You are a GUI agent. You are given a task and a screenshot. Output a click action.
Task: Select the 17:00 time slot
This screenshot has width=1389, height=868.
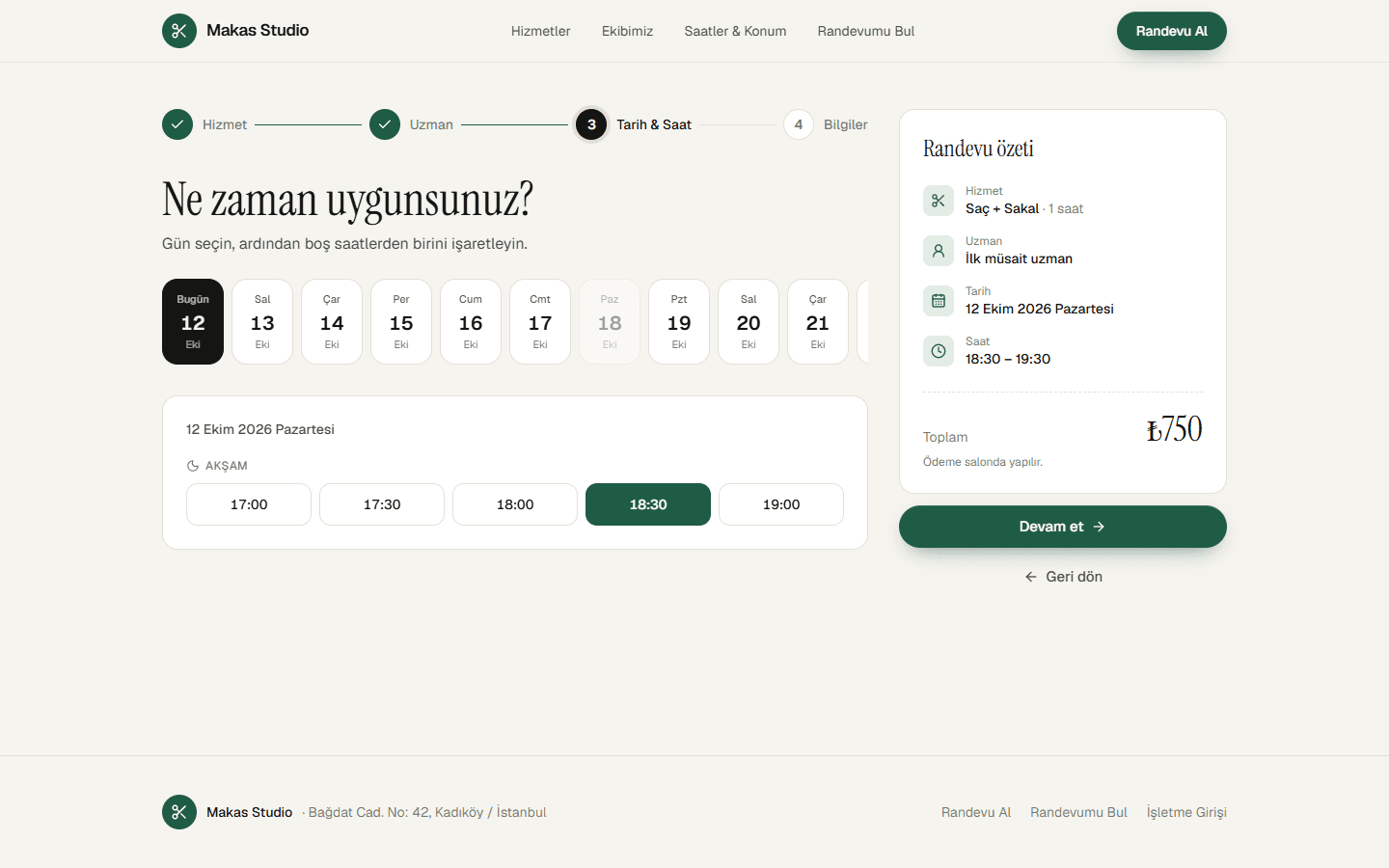click(249, 504)
